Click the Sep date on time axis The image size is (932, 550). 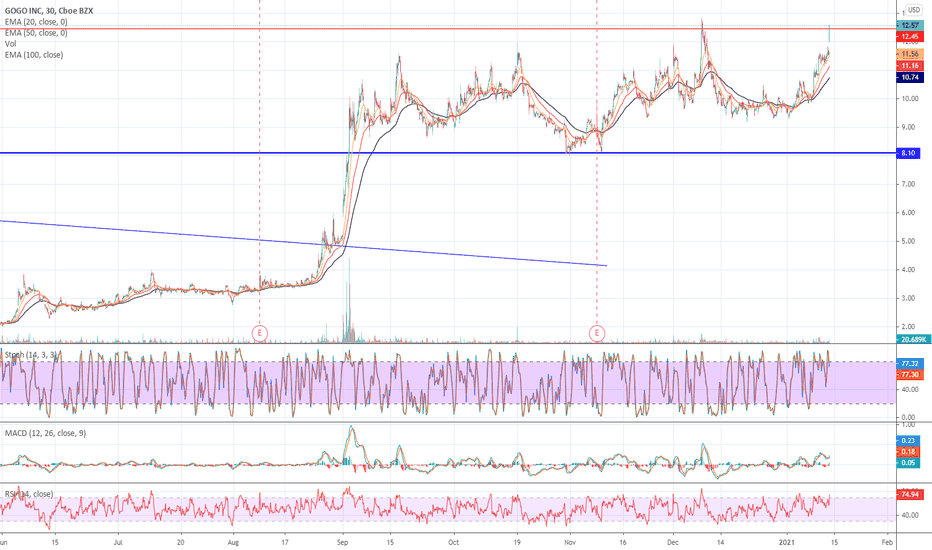(342, 542)
